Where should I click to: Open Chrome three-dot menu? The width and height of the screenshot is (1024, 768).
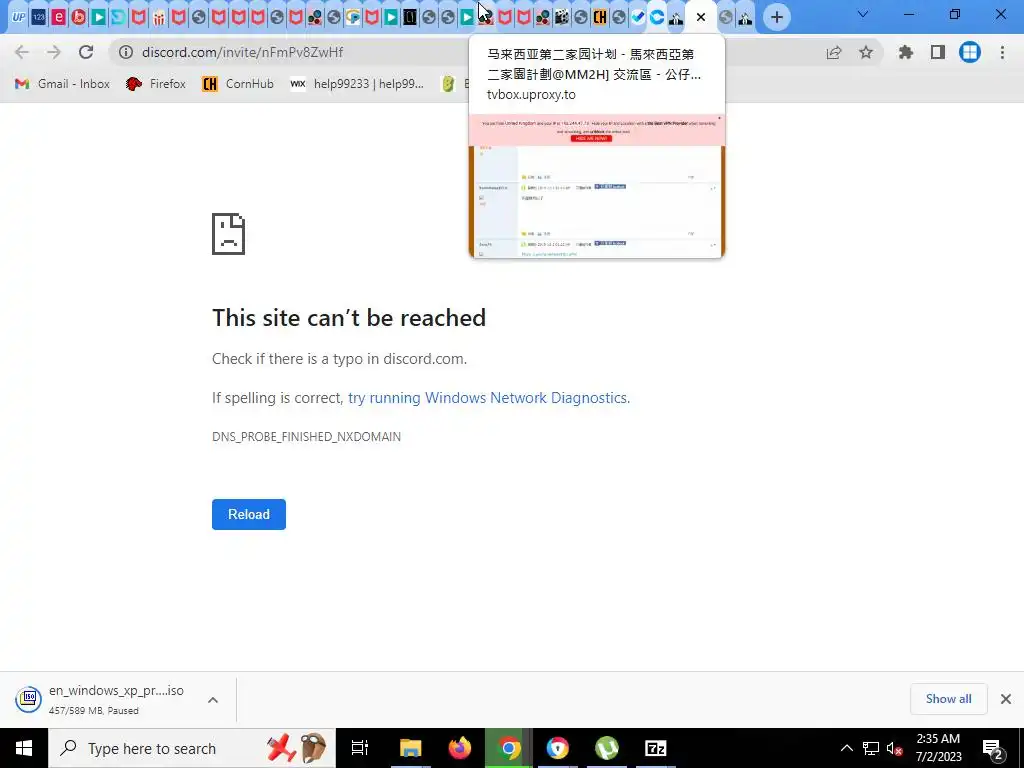click(x=1002, y=52)
